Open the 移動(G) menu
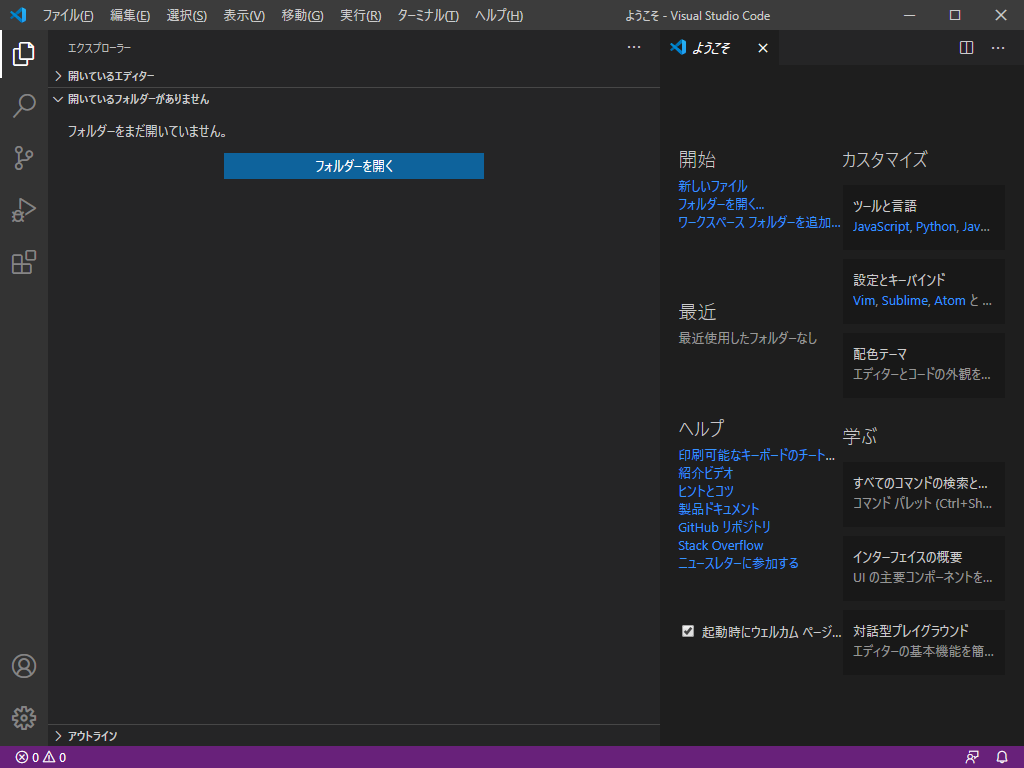Screen dimensions: 1024x768 302,15
